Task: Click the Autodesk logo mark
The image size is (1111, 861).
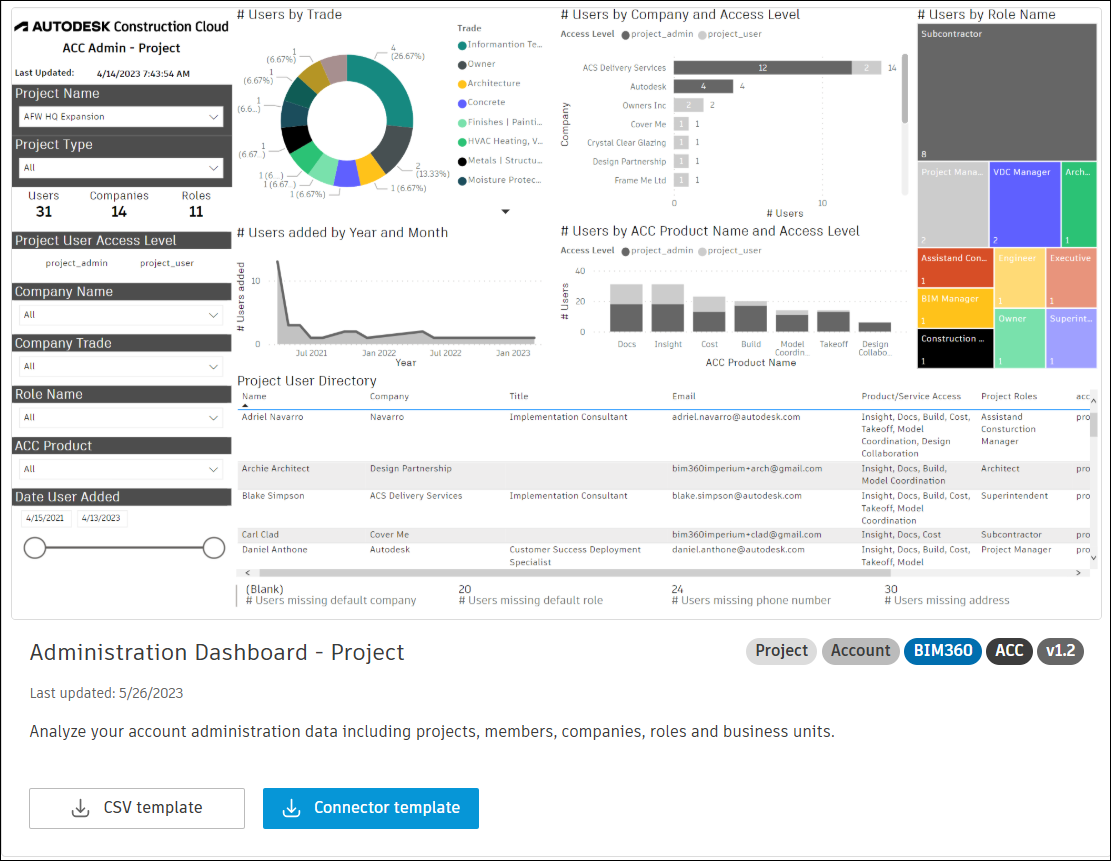Action: pos(21,27)
